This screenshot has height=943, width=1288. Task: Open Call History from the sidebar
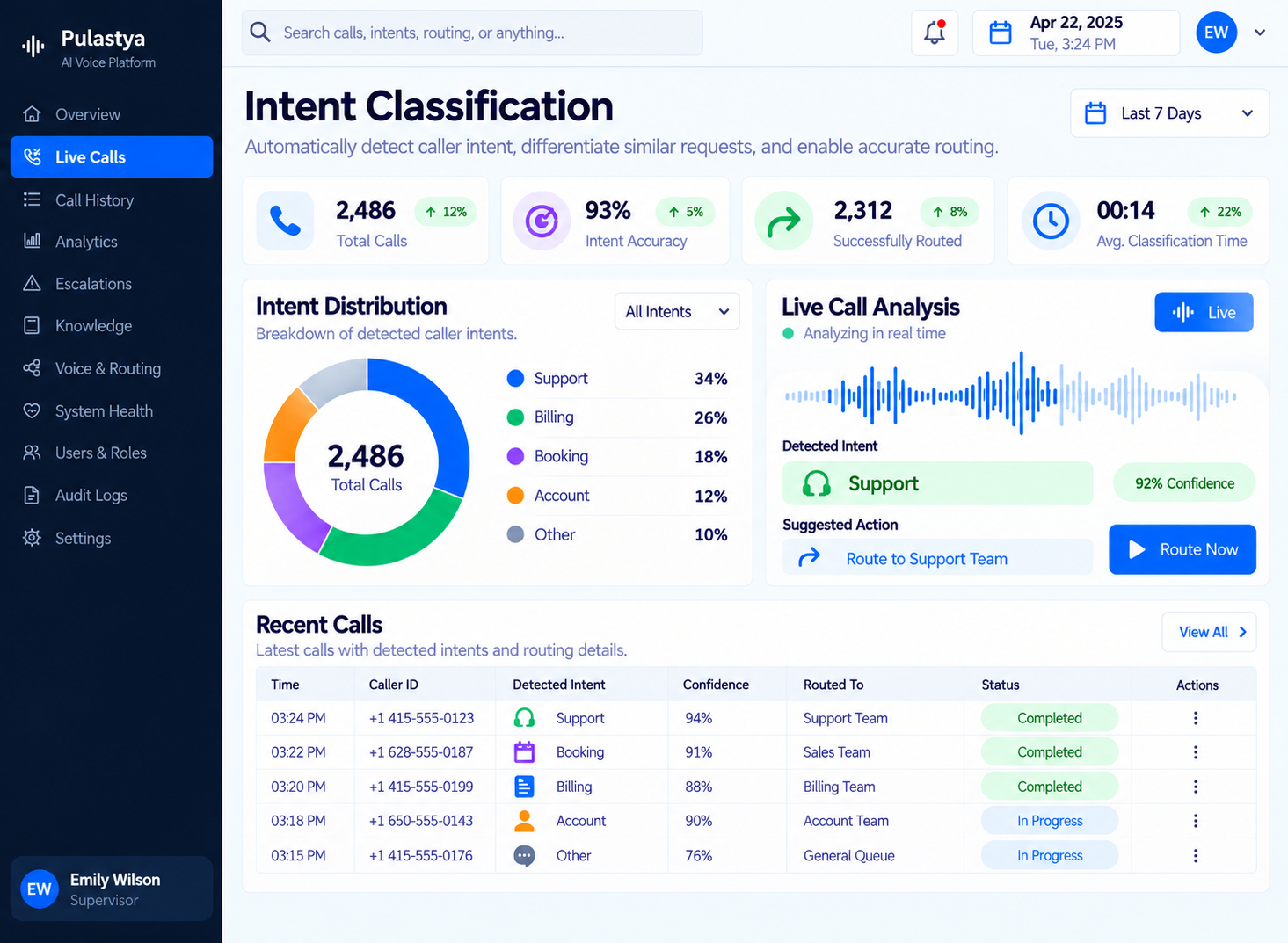[x=112, y=199]
